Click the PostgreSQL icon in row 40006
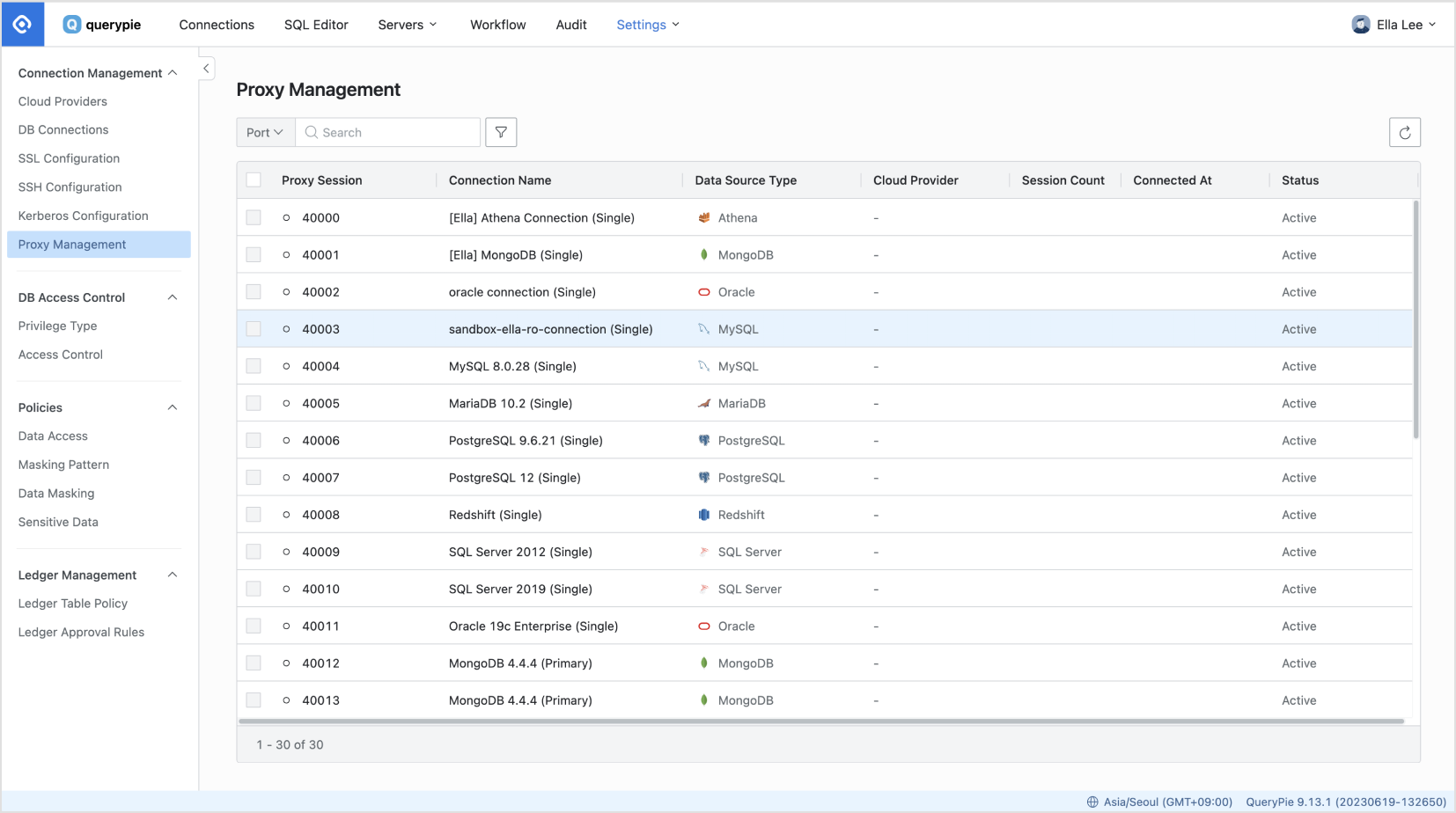Image resolution: width=1456 pixels, height=813 pixels. pyautogui.click(x=704, y=440)
